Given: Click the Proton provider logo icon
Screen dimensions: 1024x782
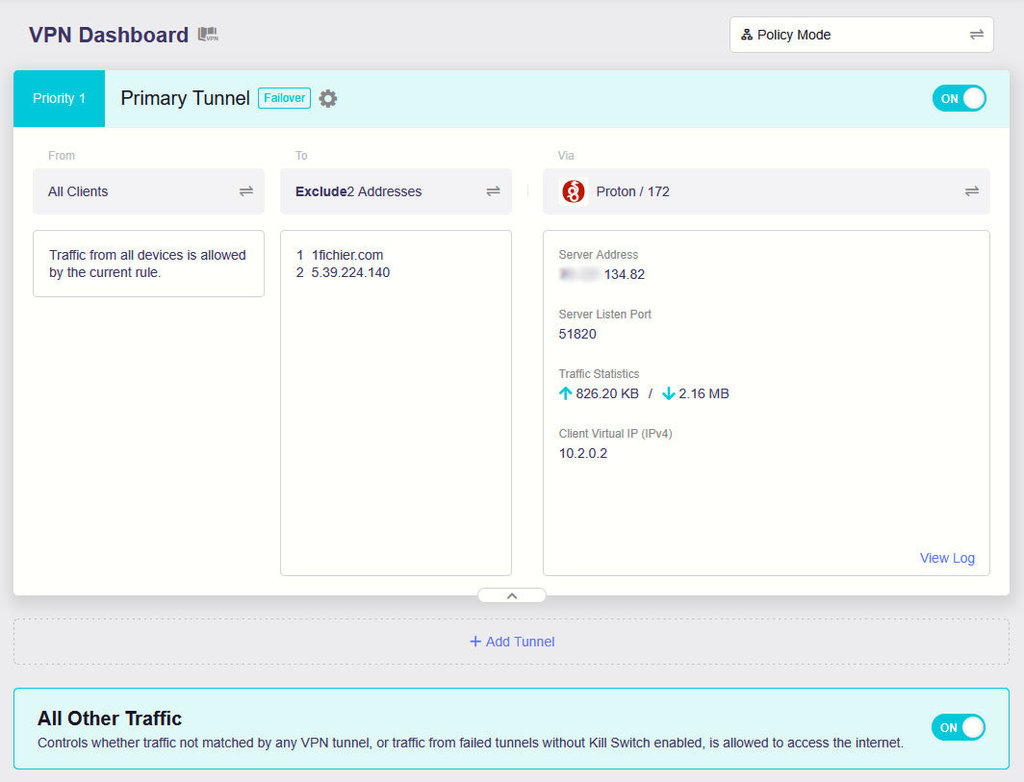Looking at the screenshot, I should click(x=573, y=191).
